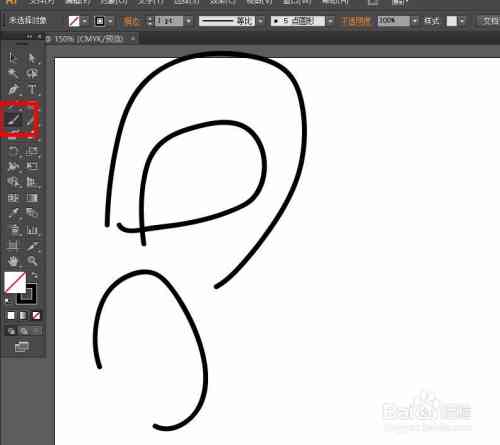Enable Draw Normal mode
The image size is (500, 445).
(x=11, y=331)
